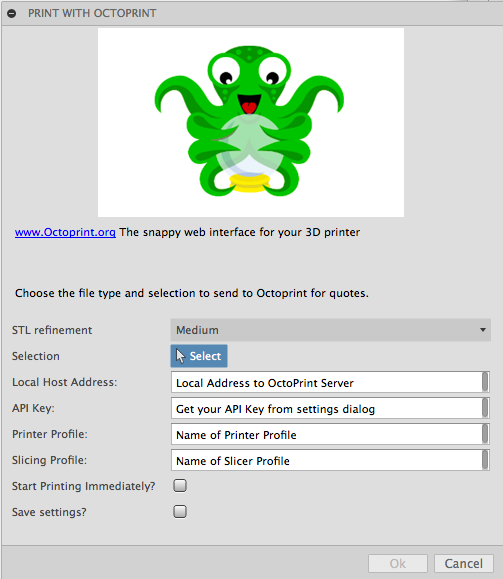The image size is (503, 579).
Task: Click the STL refinement dropdown arrow
Action: (482, 330)
